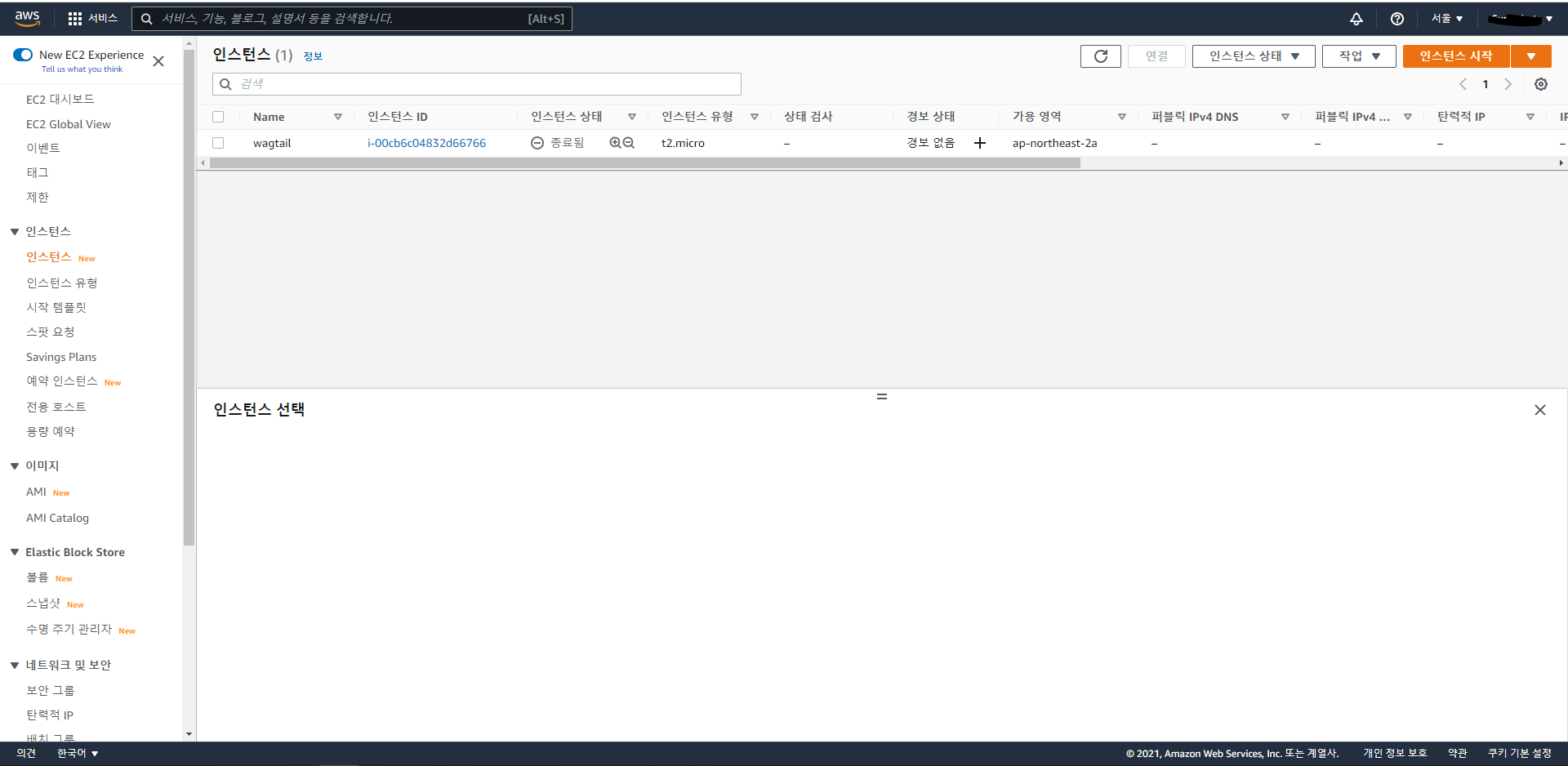Open Savings Plans in sidebar
This screenshot has height=766, width=1568.
(x=61, y=357)
